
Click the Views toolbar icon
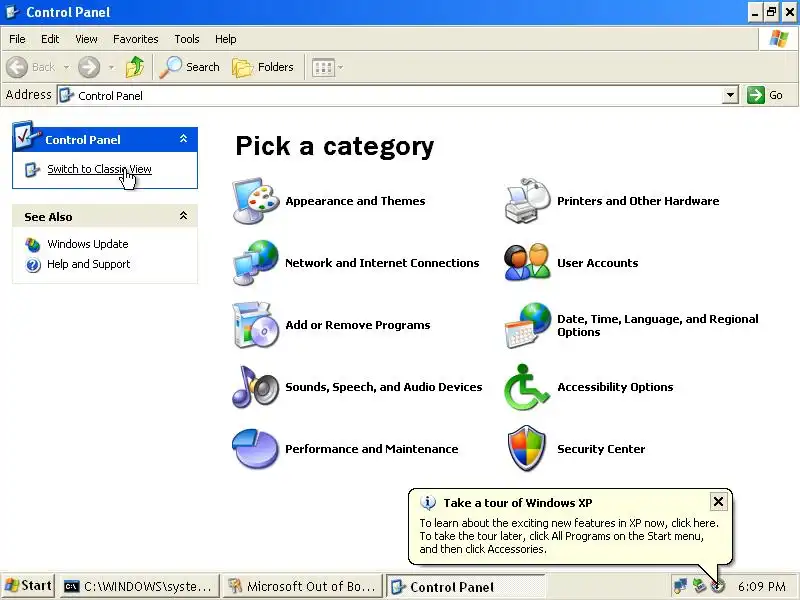coord(323,67)
